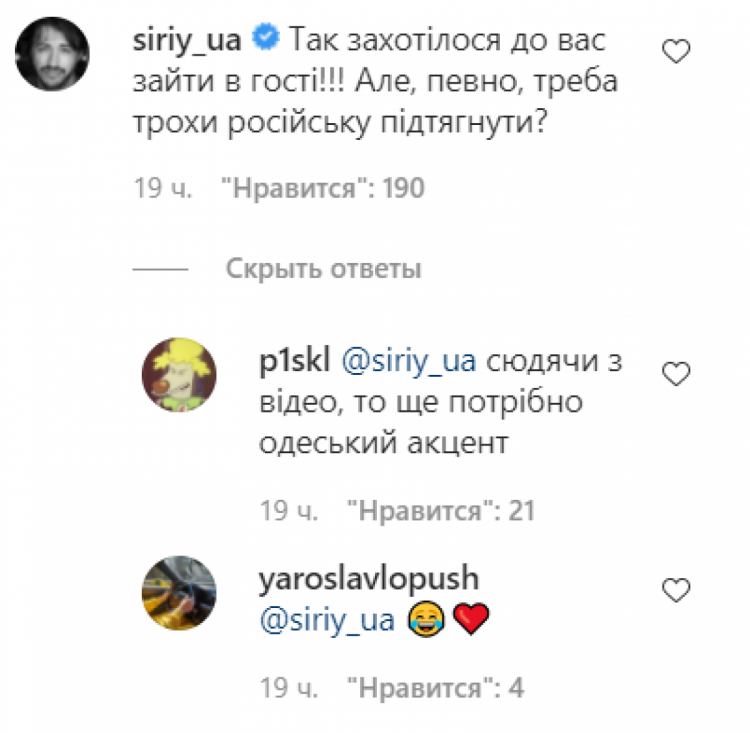Click the blue verified badge next to siriy_ua
This screenshot has height=733, width=750.
point(265,37)
